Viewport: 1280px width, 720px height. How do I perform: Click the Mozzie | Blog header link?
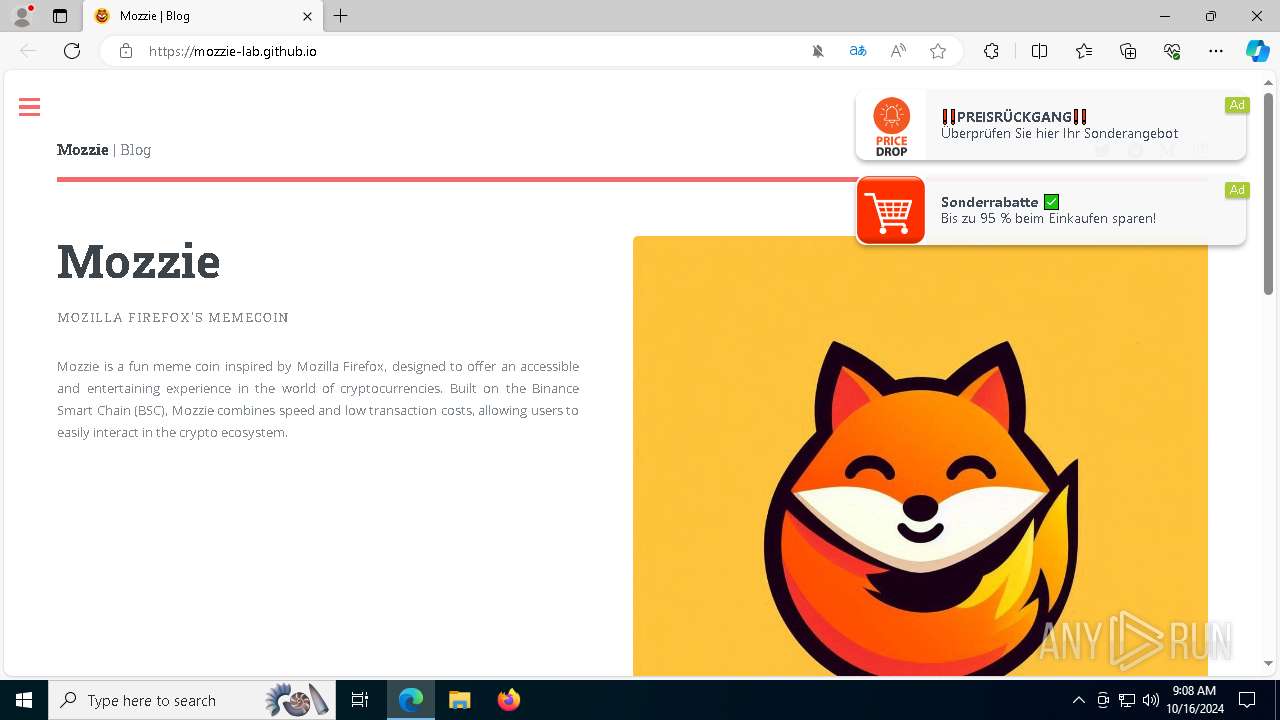(x=104, y=150)
